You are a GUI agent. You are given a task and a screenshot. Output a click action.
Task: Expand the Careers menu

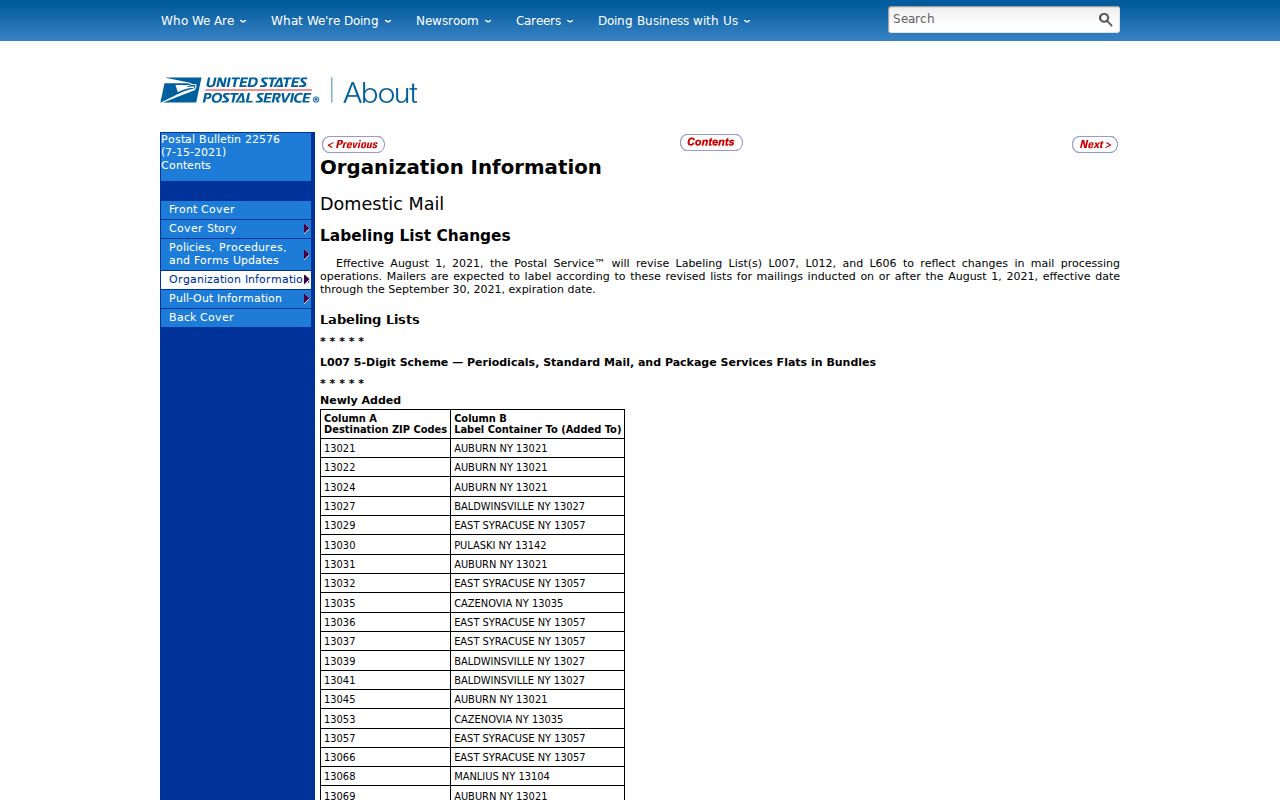545,20
